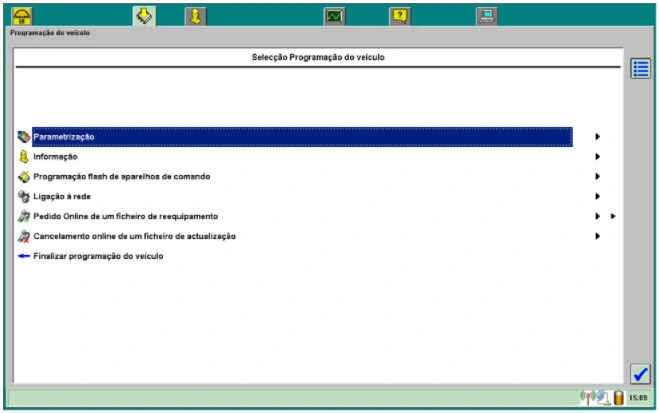Click the yellow Informação row icon
The height and width of the screenshot is (413, 659).
(24, 157)
